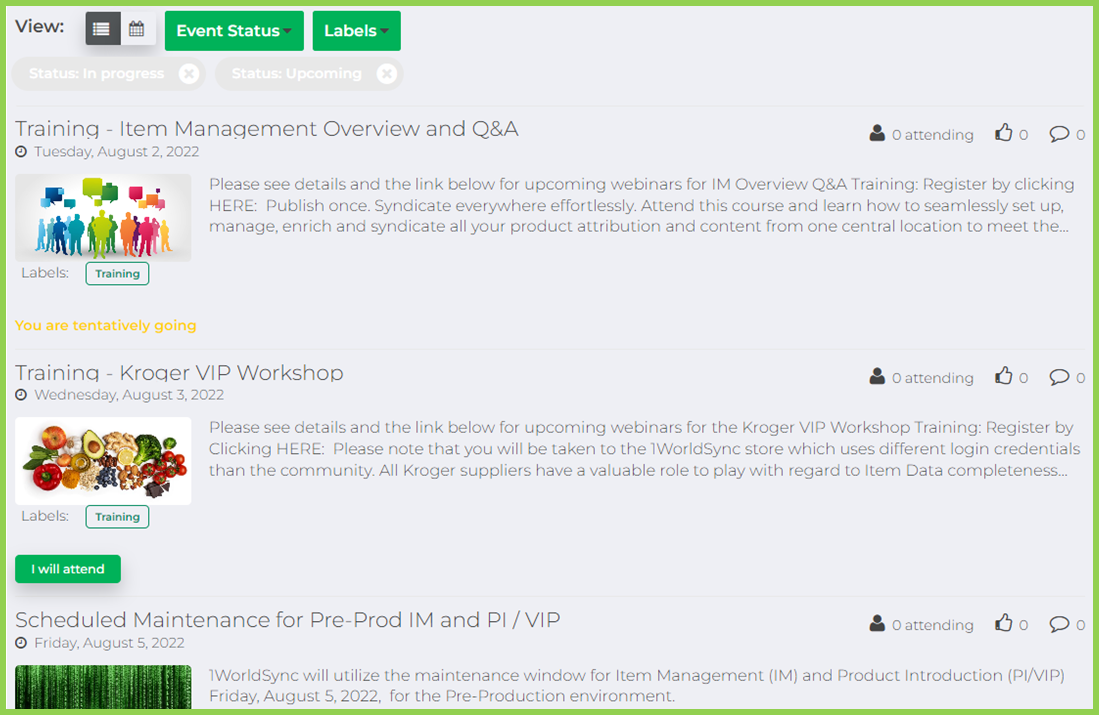Remove the Status: Upcoming filter
This screenshot has height=715, width=1099.
(x=387, y=73)
